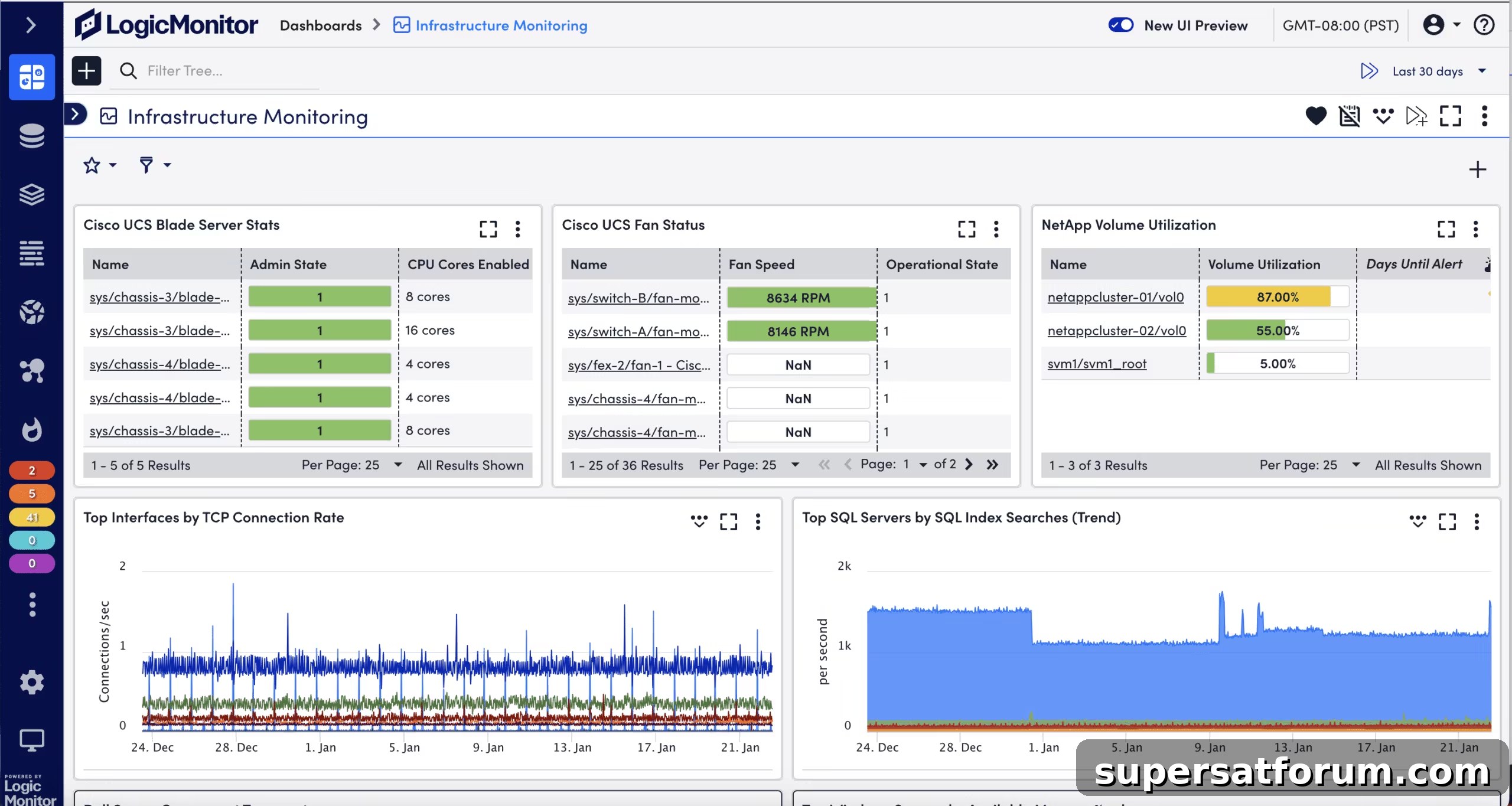Open the layers sidebar icon
The width and height of the screenshot is (1512, 806).
[x=32, y=194]
